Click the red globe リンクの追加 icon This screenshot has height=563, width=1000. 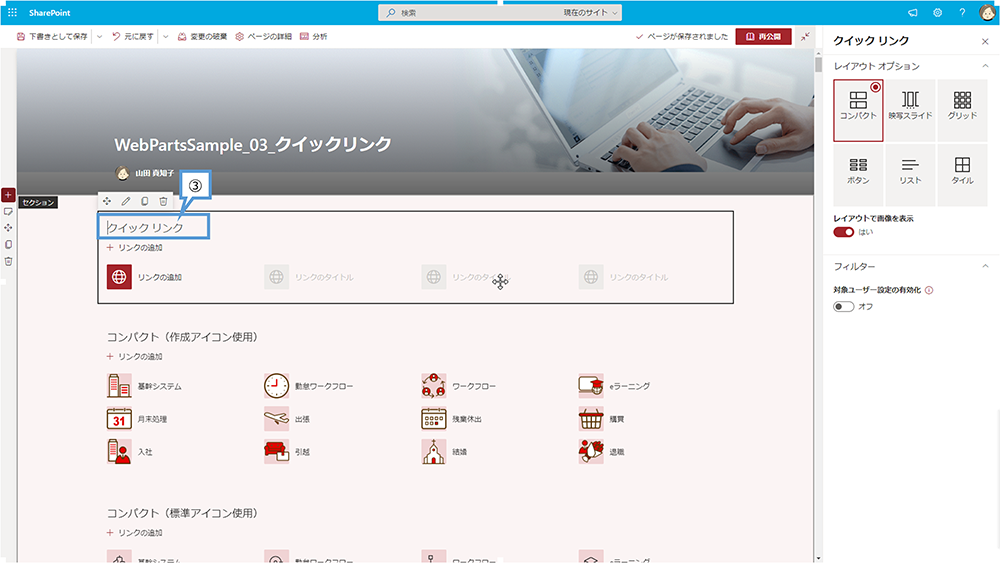[x=119, y=277]
